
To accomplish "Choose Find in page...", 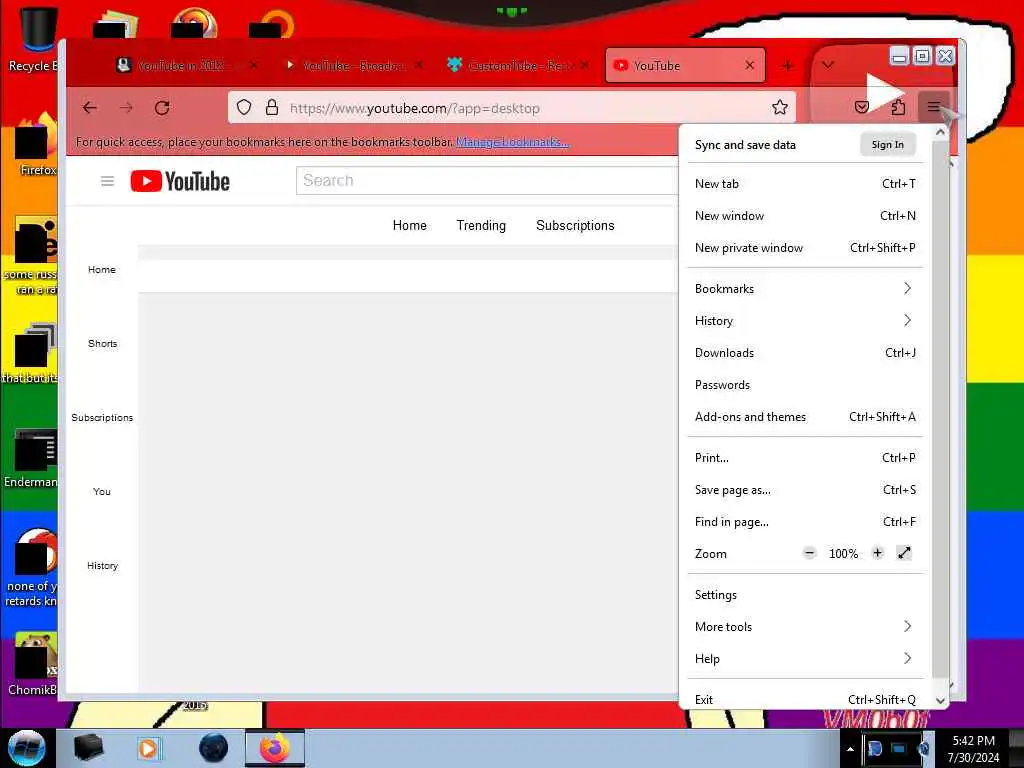I will coord(805,522).
